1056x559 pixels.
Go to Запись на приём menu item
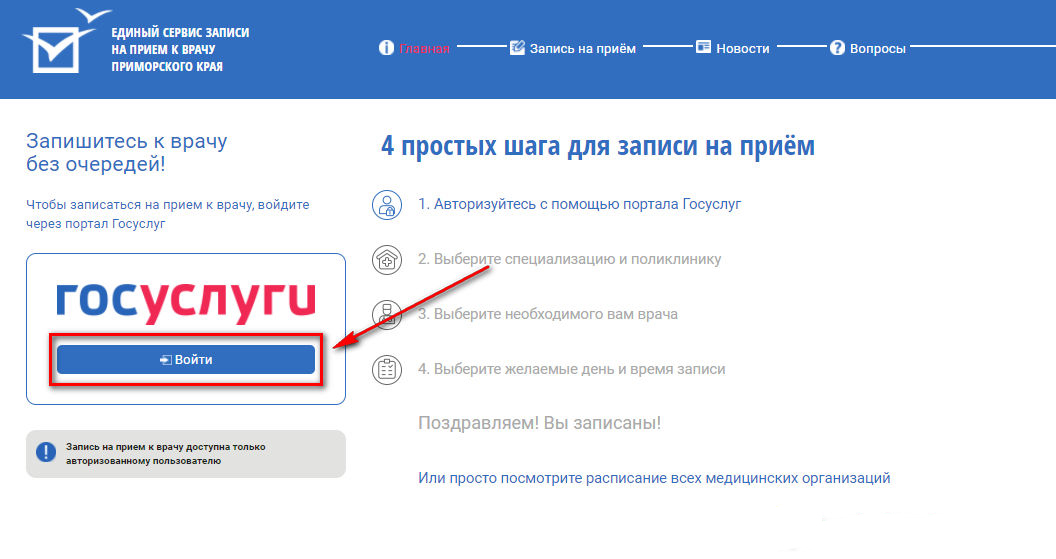[582, 48]
